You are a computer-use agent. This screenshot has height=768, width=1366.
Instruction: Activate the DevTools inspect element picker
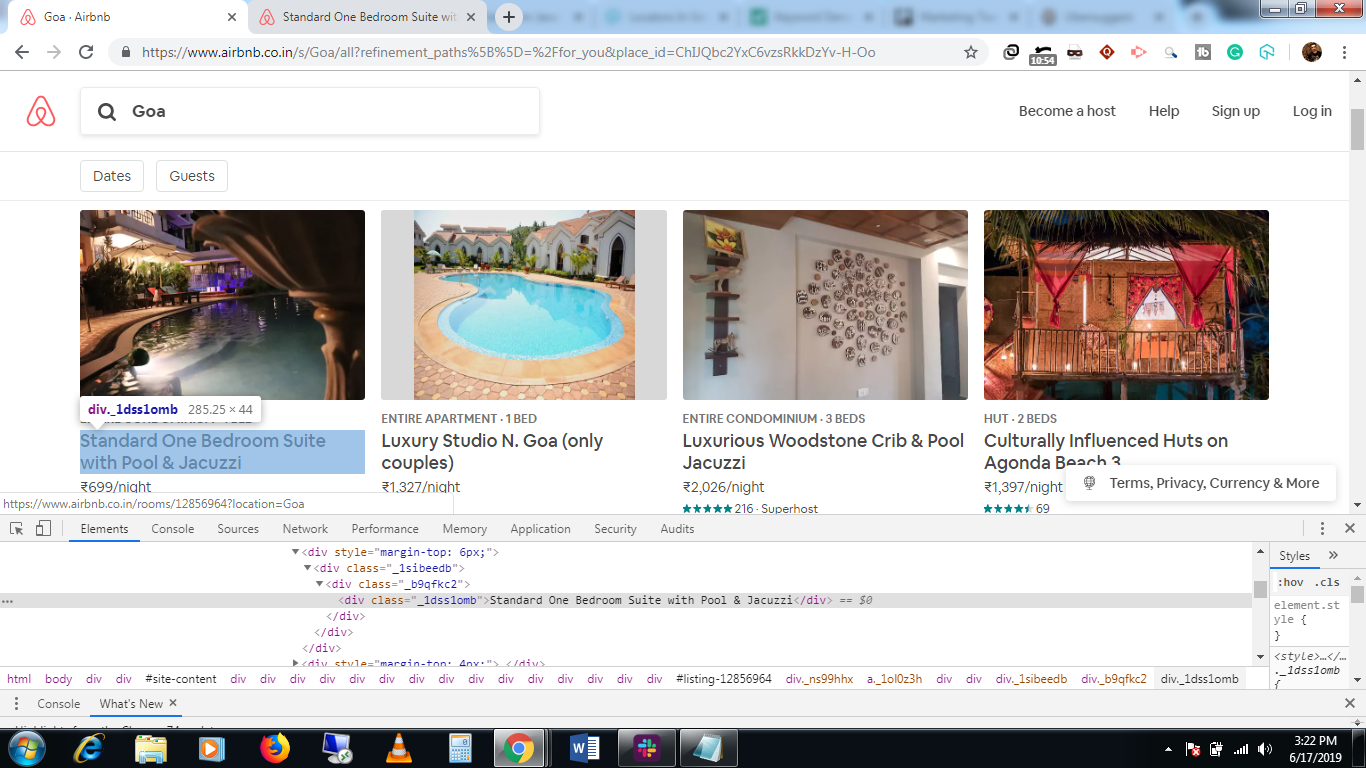17,529
